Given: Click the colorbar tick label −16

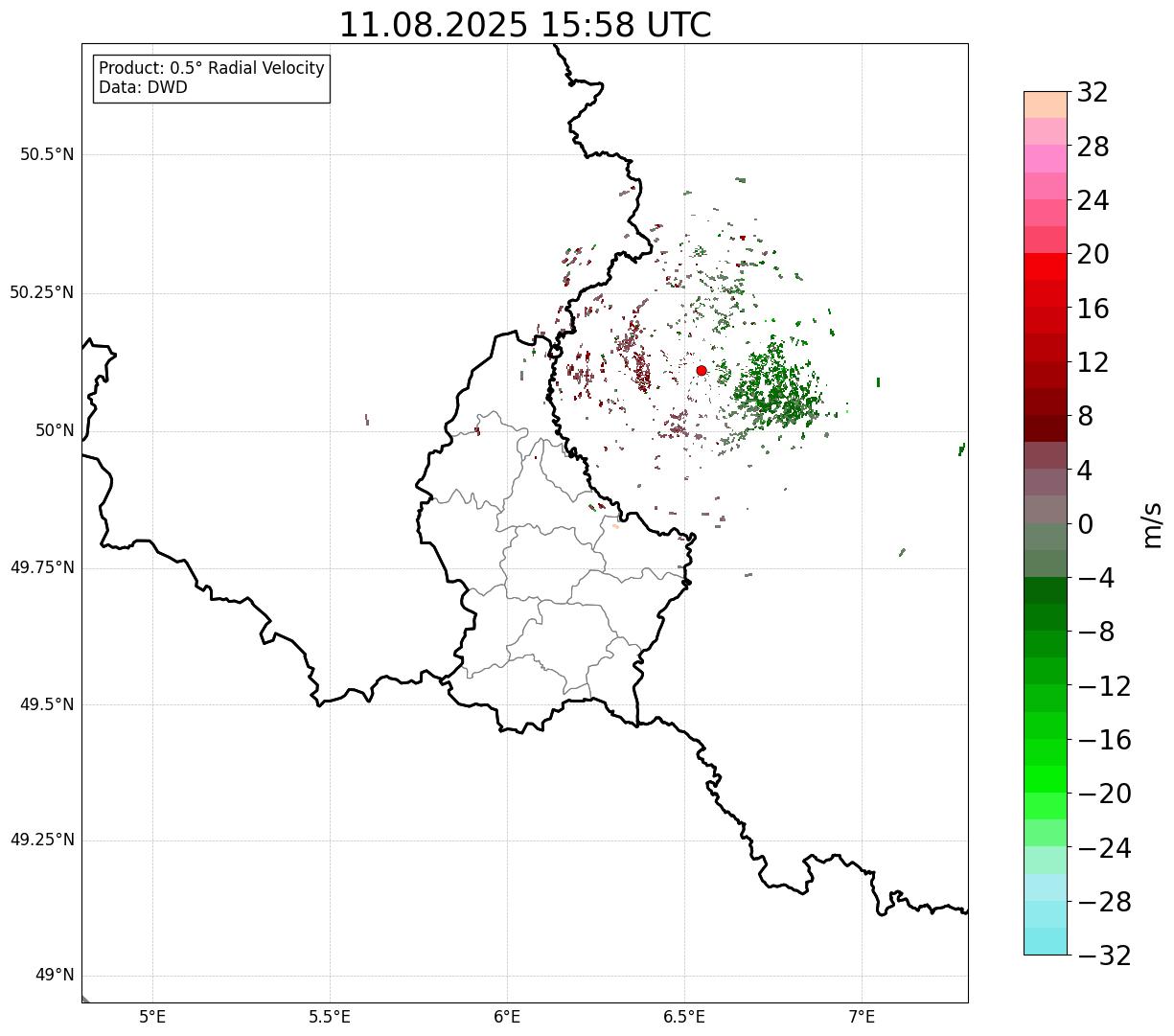Looking at the screenshot, I should click(x=1104, y=741).
